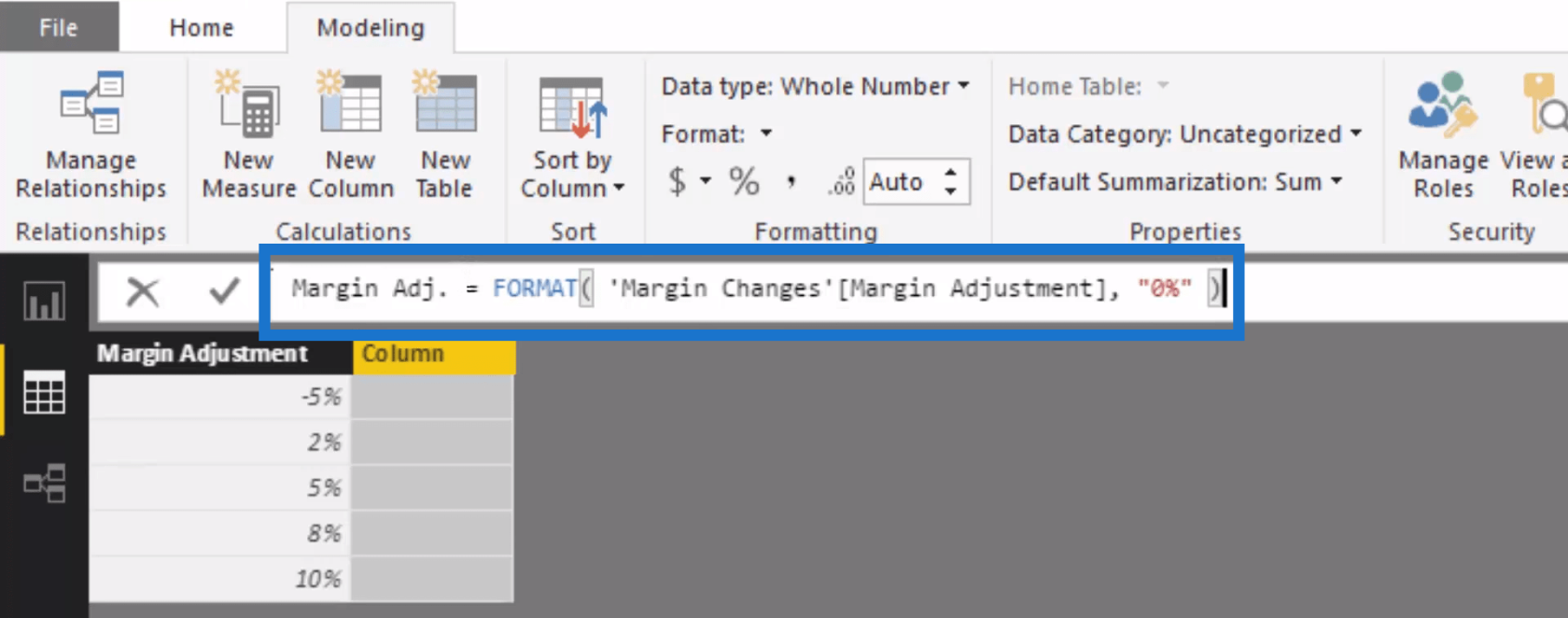
Task: Create a New Column
Action: point(351,134)
